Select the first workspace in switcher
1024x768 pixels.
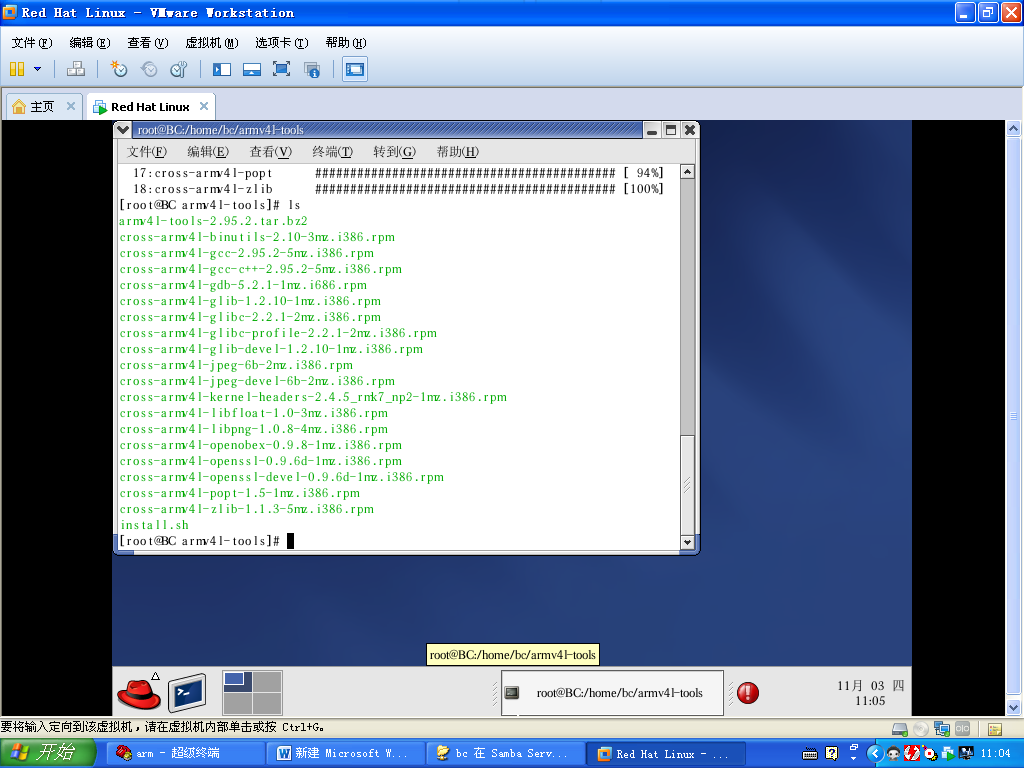tap(238, 682)
